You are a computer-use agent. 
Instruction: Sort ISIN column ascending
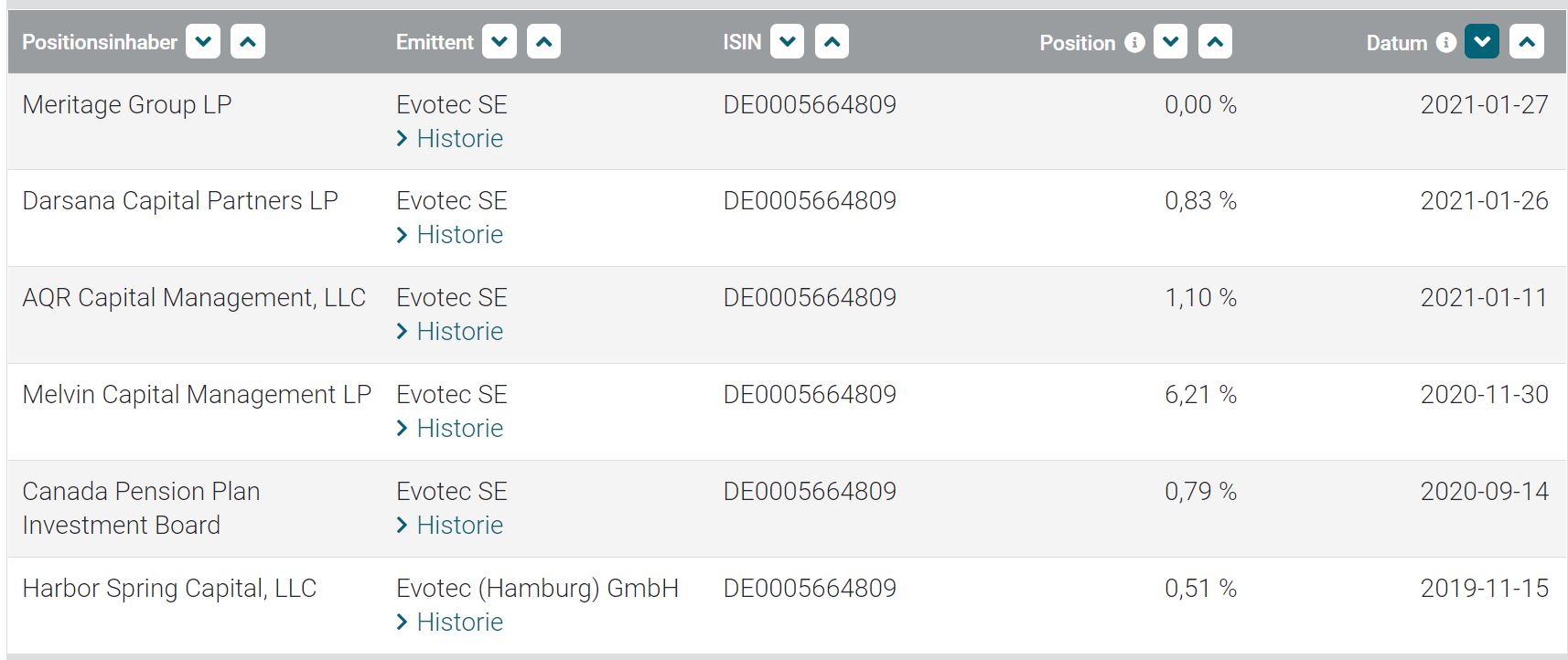(832, 42)
